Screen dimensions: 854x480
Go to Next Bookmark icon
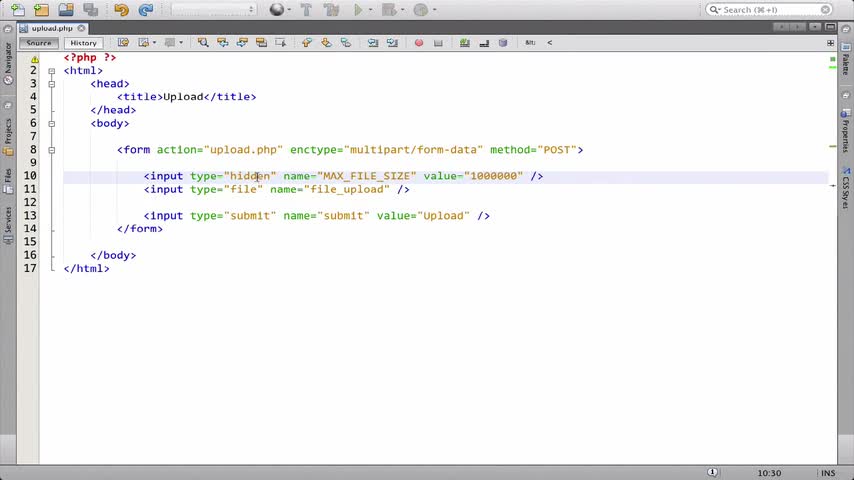pyautogui.click(x=326, y=42)
